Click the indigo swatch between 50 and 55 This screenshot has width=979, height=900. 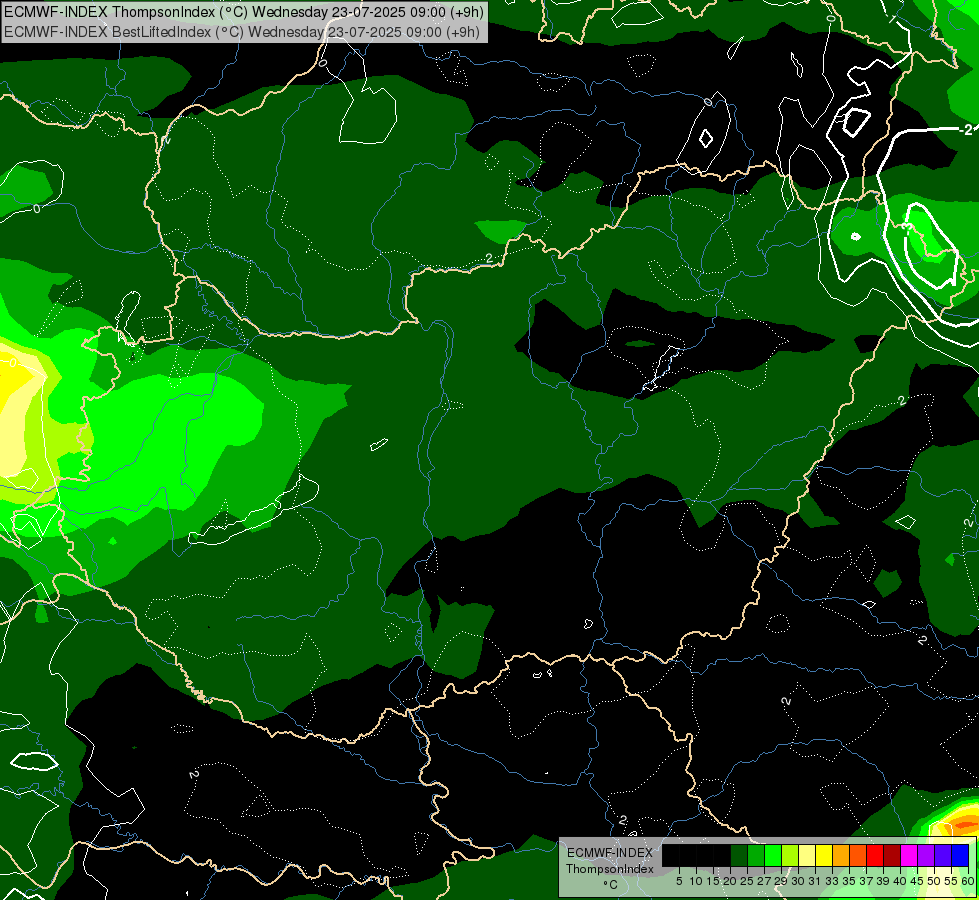pyautogui.click(x=943, y=855)
